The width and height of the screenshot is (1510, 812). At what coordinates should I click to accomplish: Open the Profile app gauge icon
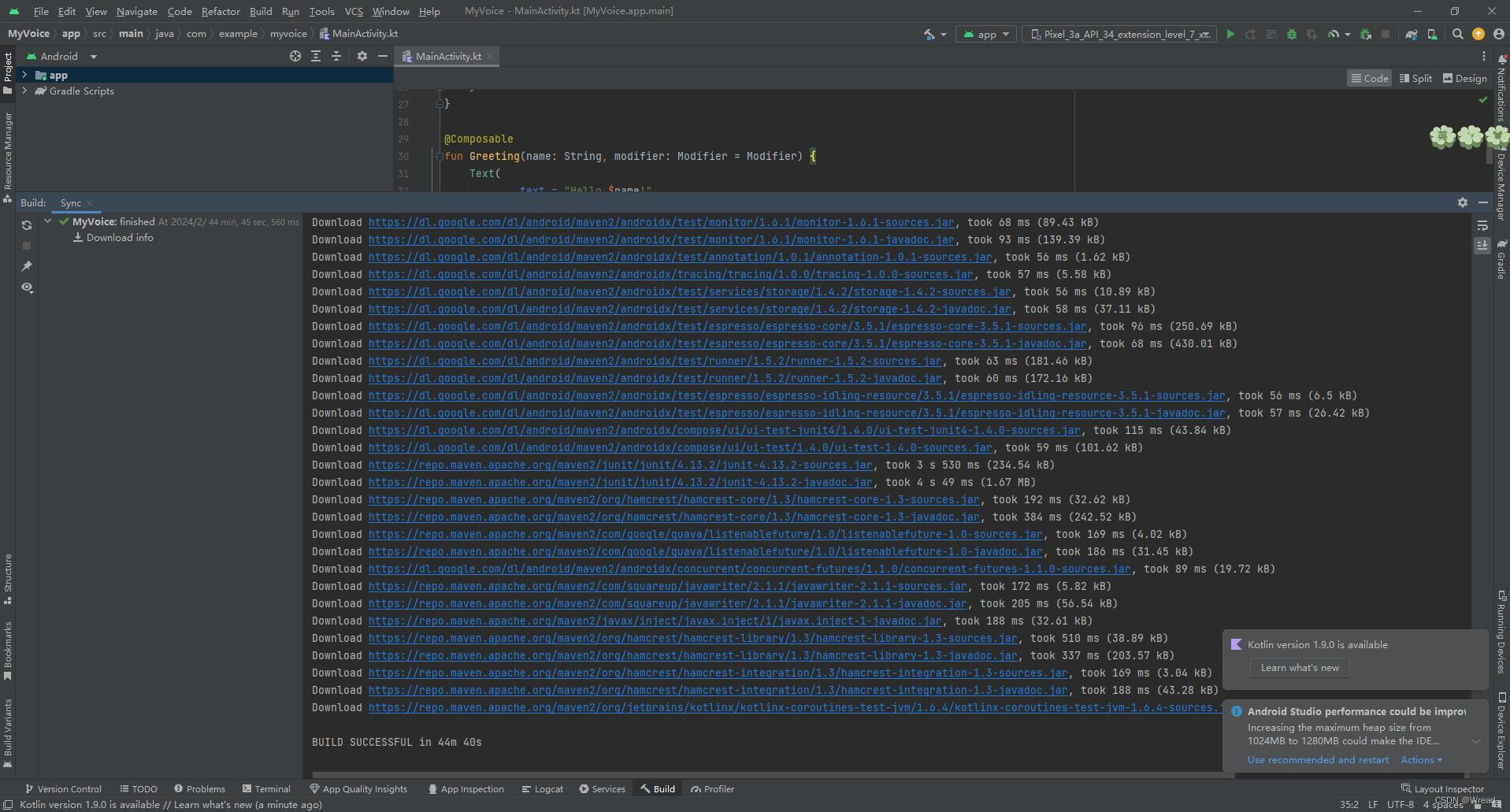1333,34
